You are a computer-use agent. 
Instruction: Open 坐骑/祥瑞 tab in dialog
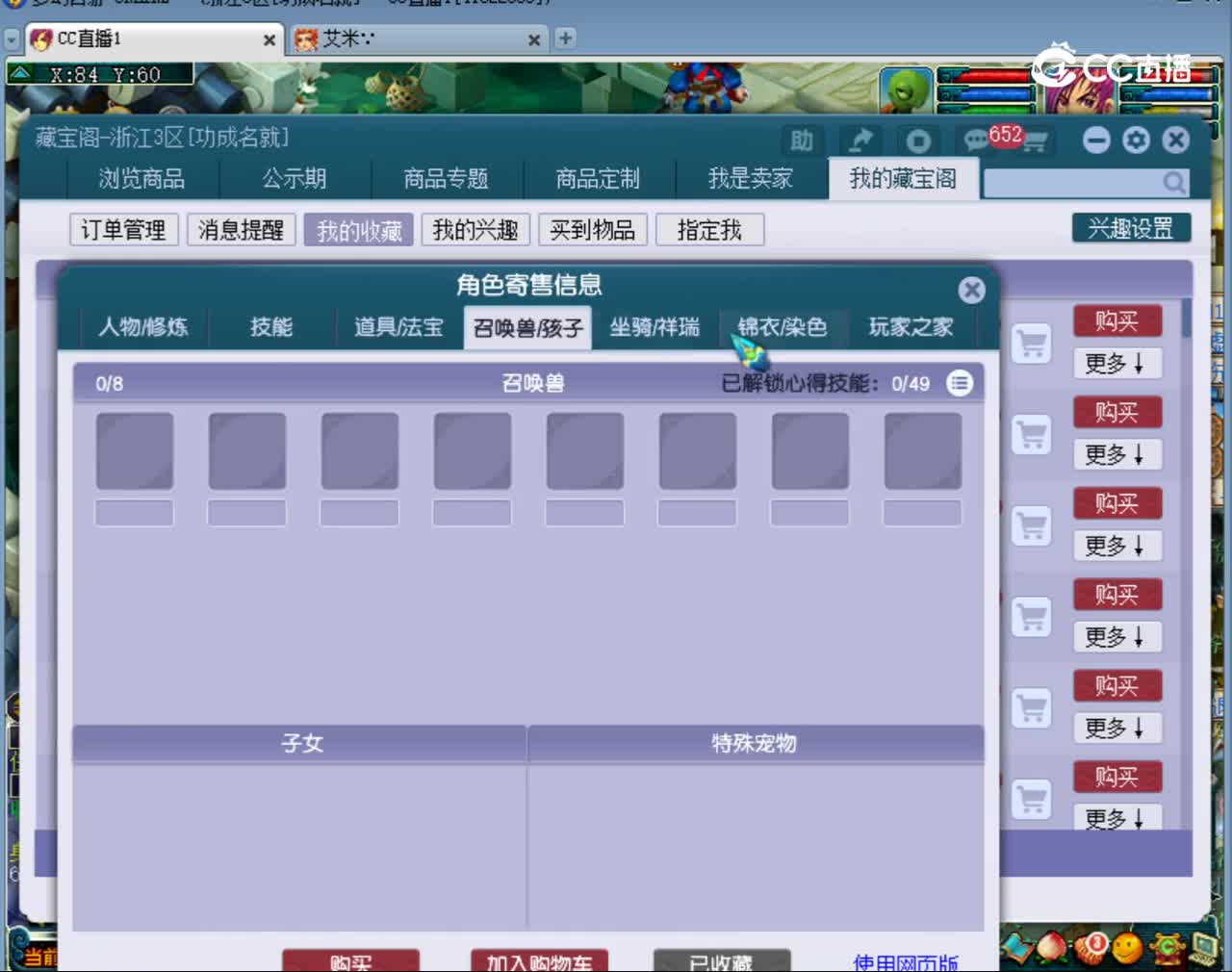point(654,327)
